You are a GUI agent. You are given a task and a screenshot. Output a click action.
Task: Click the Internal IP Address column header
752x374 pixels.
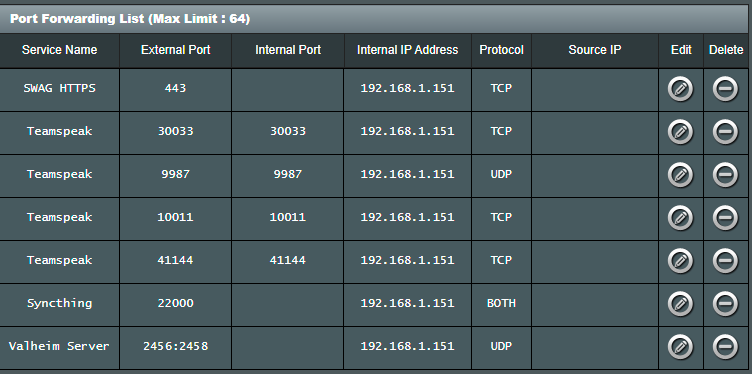click(x=407, y=50)
